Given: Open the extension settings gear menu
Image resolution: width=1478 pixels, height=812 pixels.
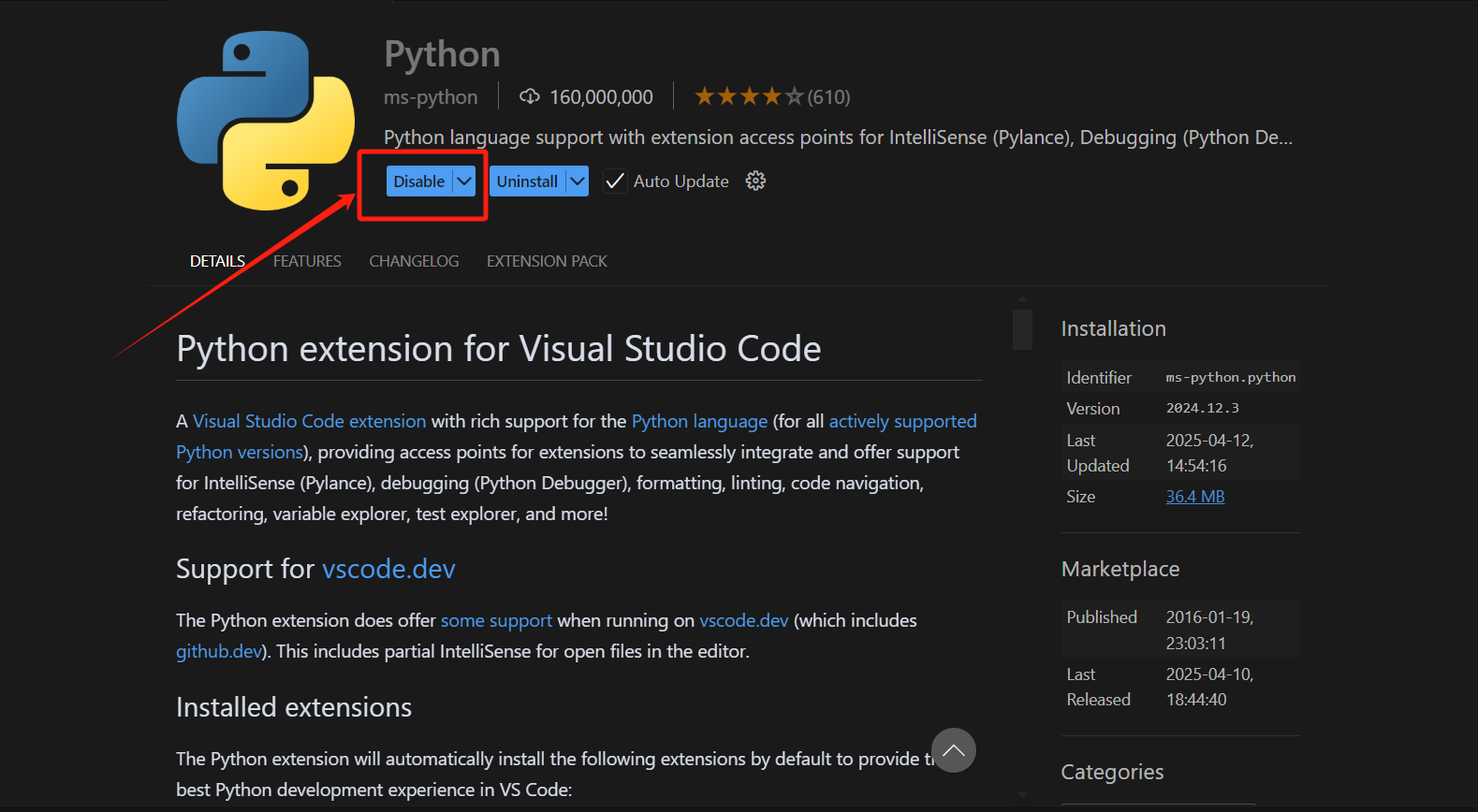Looking at the screenshot, I should (x=755, y=181).
